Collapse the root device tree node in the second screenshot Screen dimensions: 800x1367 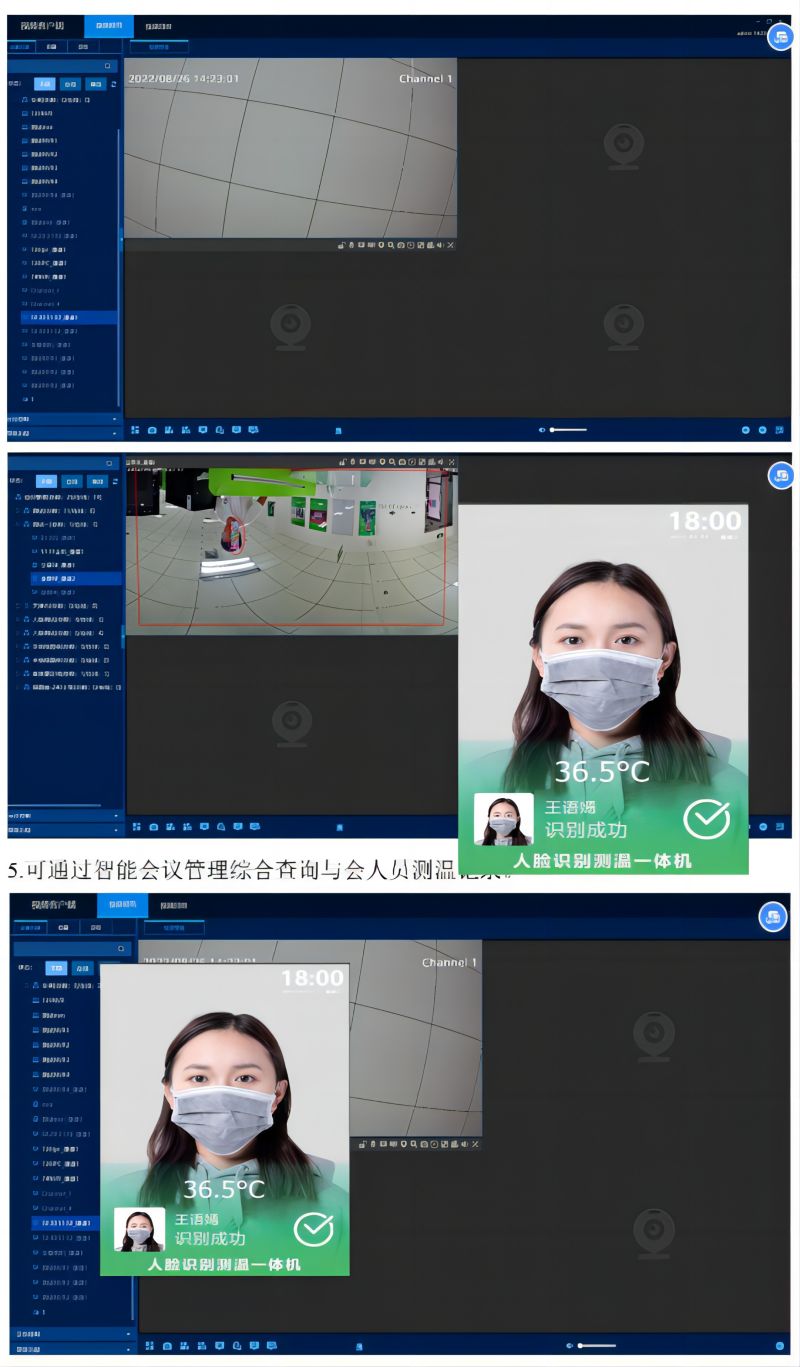[x=18, y=497]
